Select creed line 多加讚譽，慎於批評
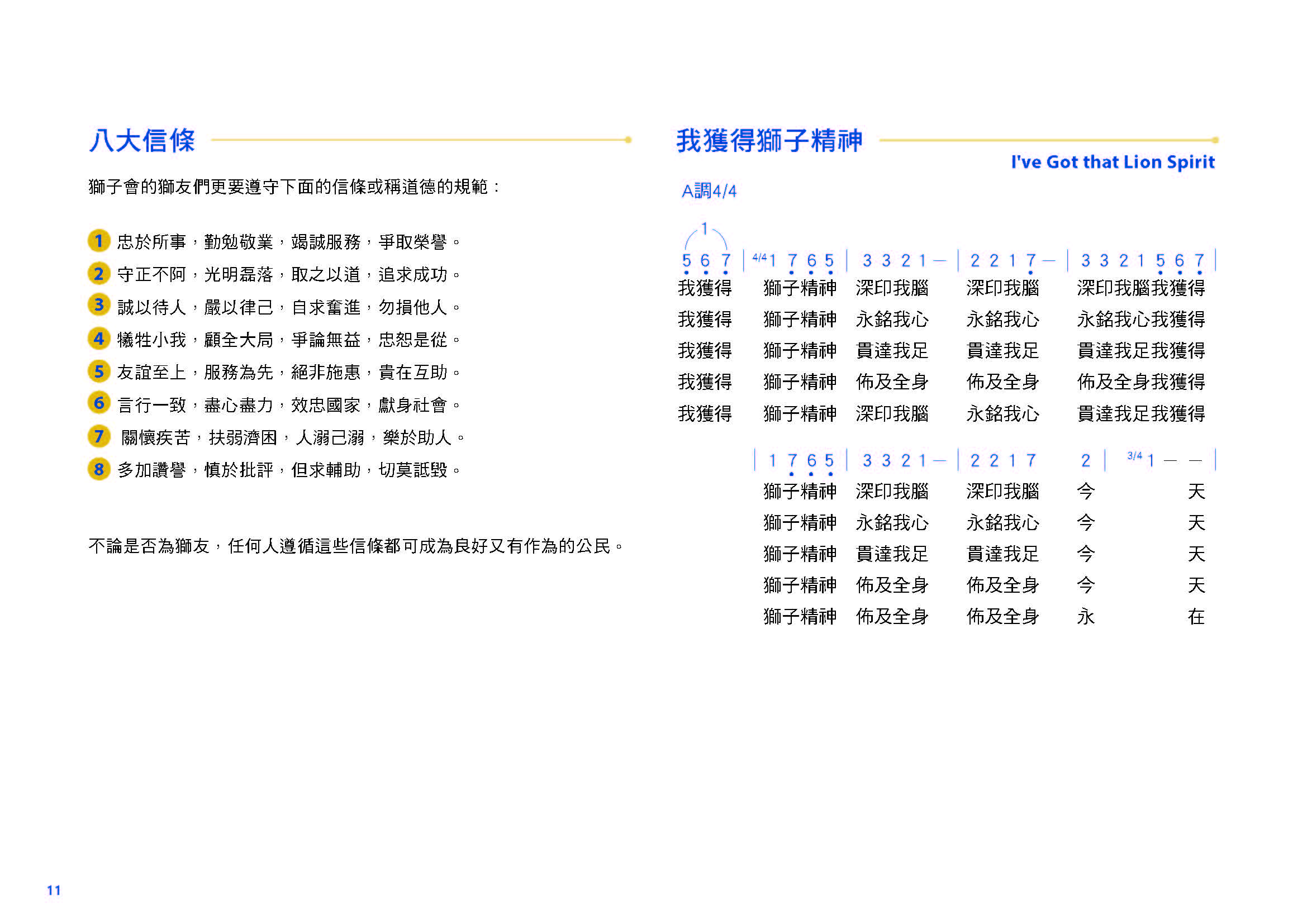 tap(288, 470)
